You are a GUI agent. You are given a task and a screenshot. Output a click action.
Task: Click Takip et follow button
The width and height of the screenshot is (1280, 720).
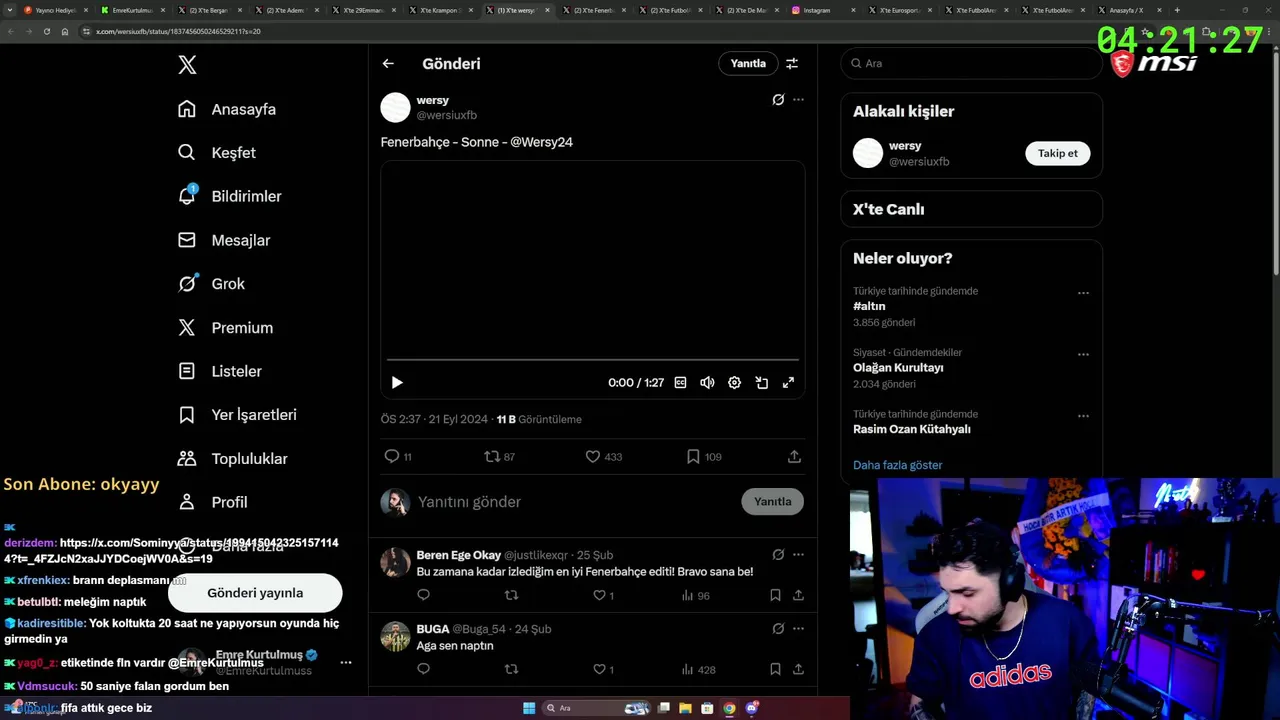[x=1057, y=153]
